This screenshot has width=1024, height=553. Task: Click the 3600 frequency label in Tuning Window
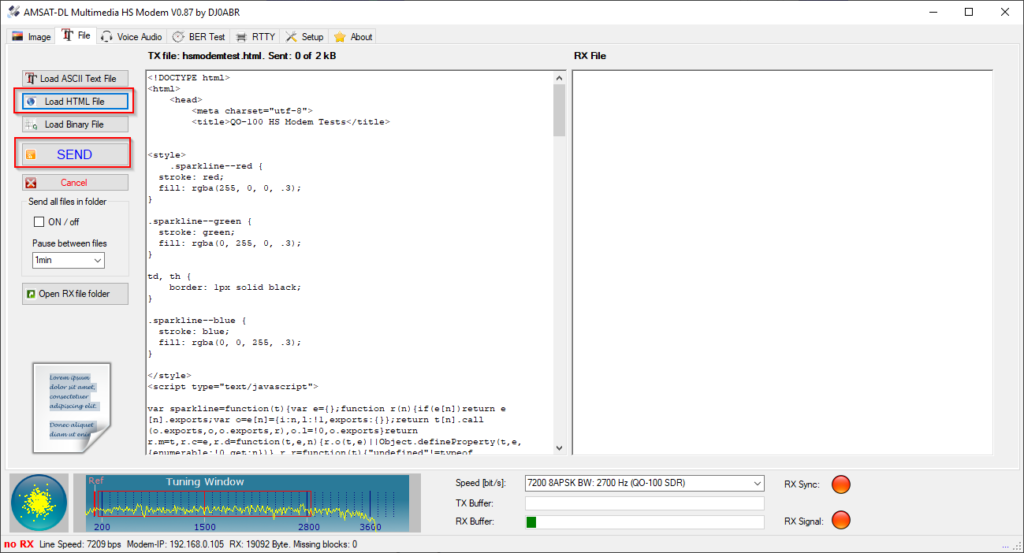point(370,527)
